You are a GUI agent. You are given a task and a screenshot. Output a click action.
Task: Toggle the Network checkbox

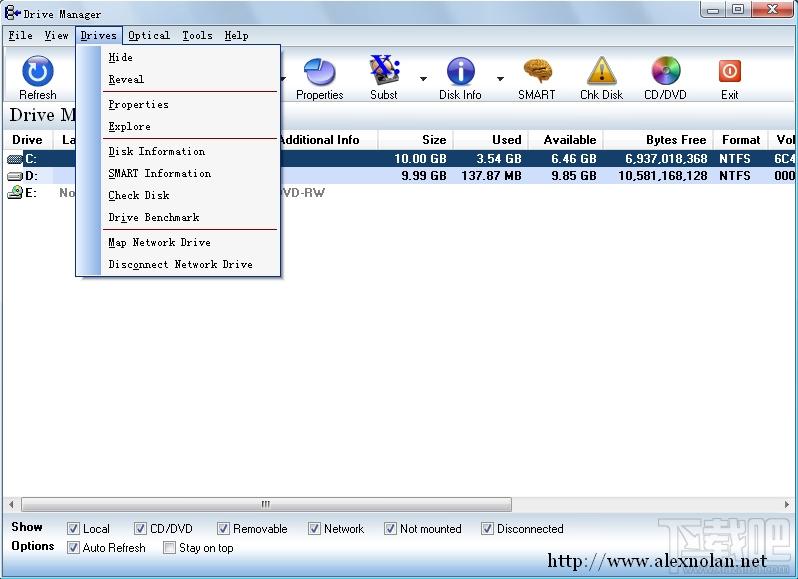(x=315, y=529)
